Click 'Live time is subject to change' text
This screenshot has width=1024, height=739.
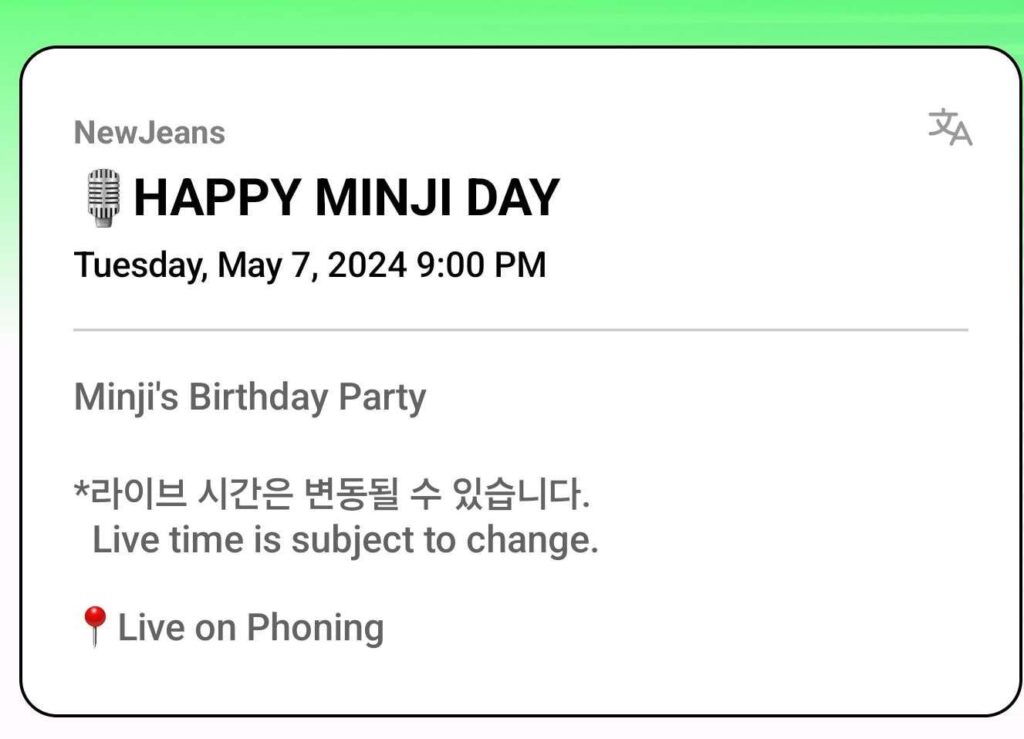click(345, 540)
